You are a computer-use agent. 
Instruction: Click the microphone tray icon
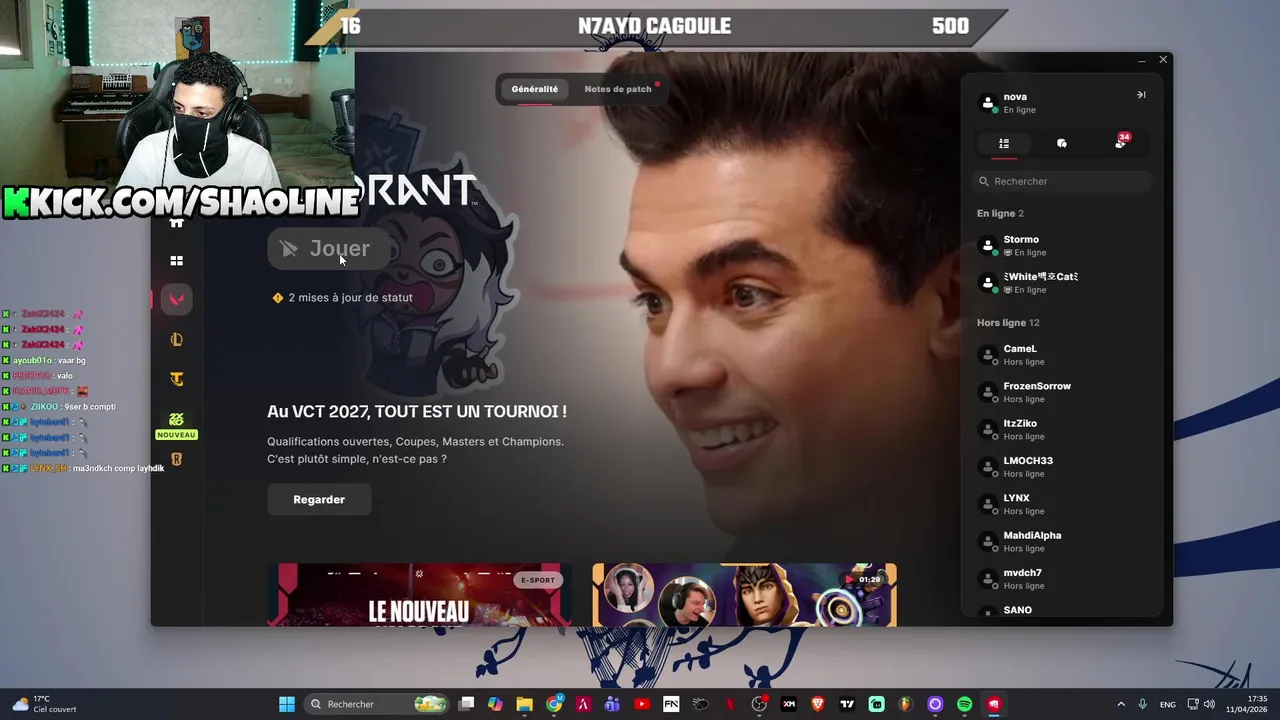point(1142,704)
